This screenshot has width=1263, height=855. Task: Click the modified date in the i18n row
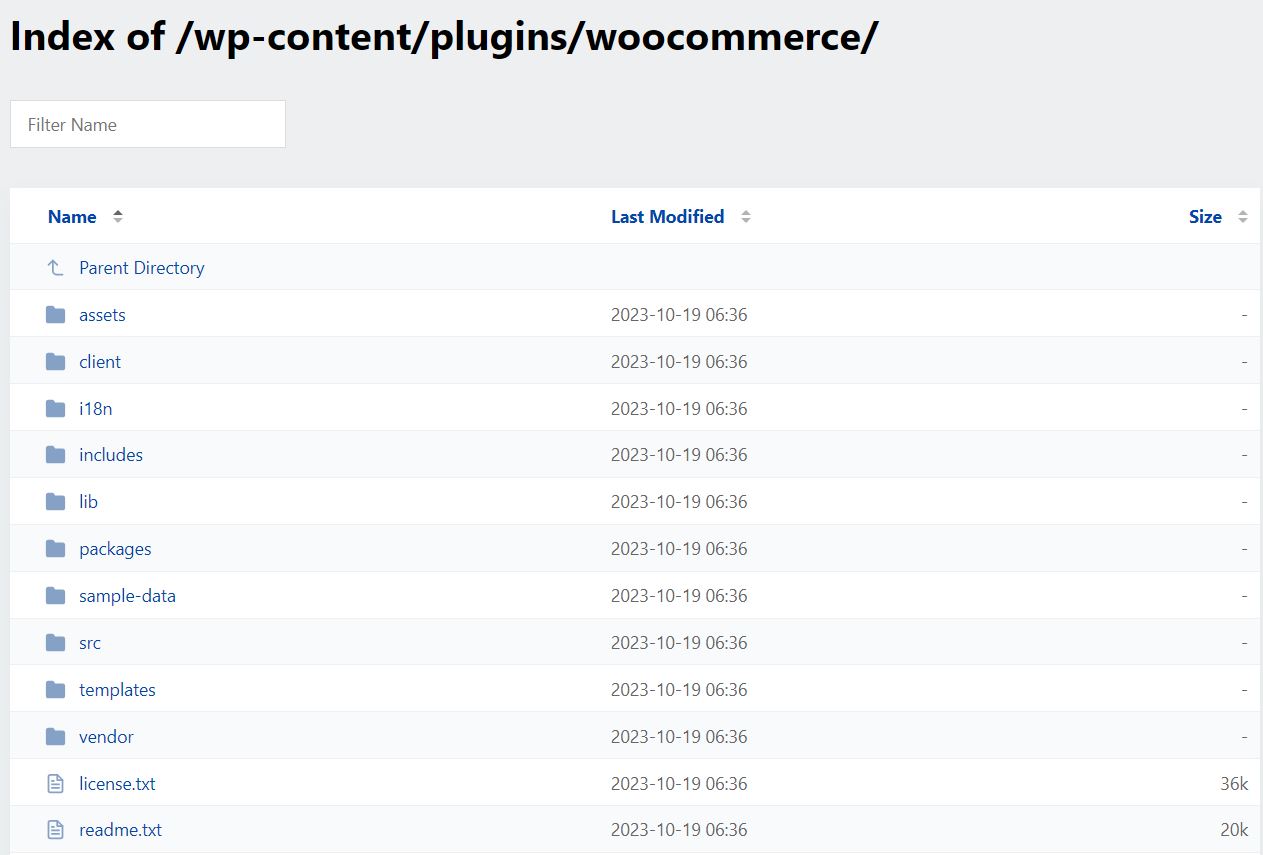679,409
